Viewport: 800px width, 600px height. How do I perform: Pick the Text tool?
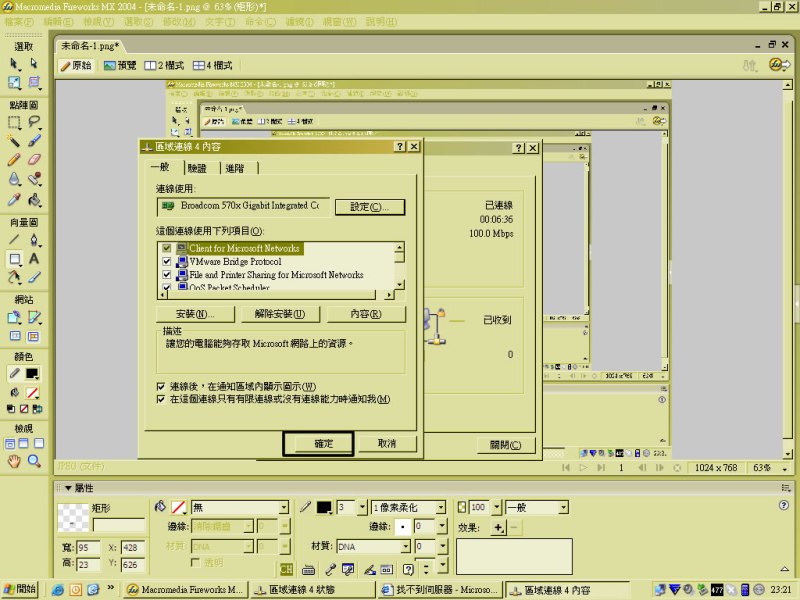tap(34, 259)
